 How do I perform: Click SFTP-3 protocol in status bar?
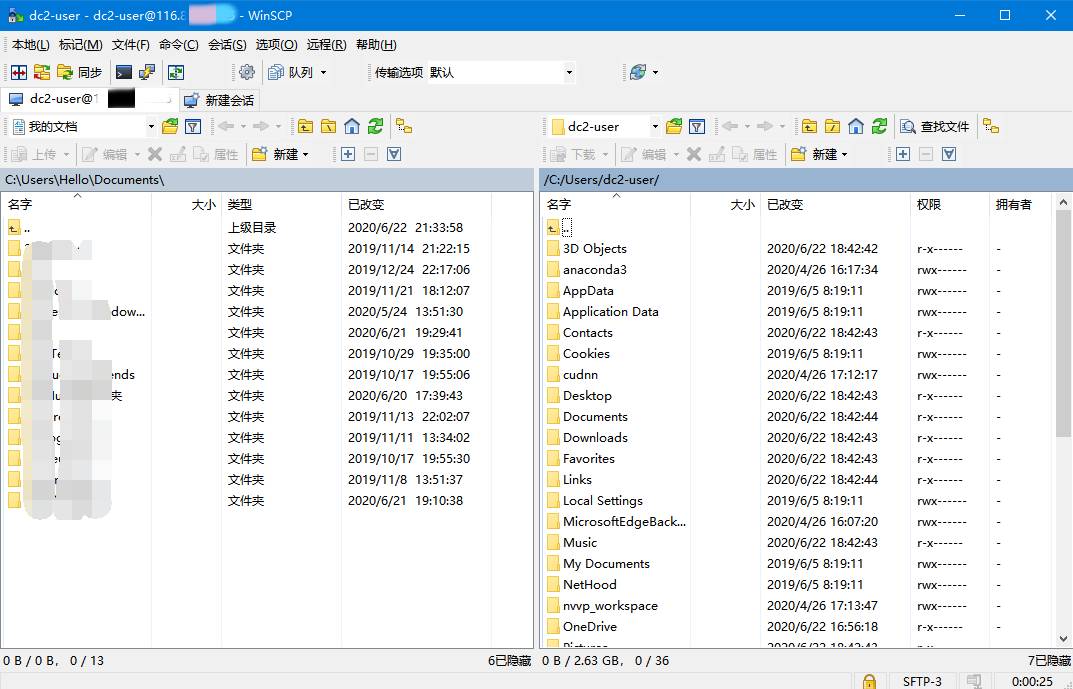point(922,681)
